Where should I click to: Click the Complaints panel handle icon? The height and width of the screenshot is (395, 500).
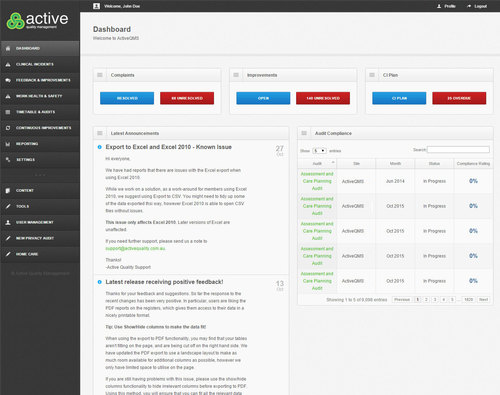100,75
